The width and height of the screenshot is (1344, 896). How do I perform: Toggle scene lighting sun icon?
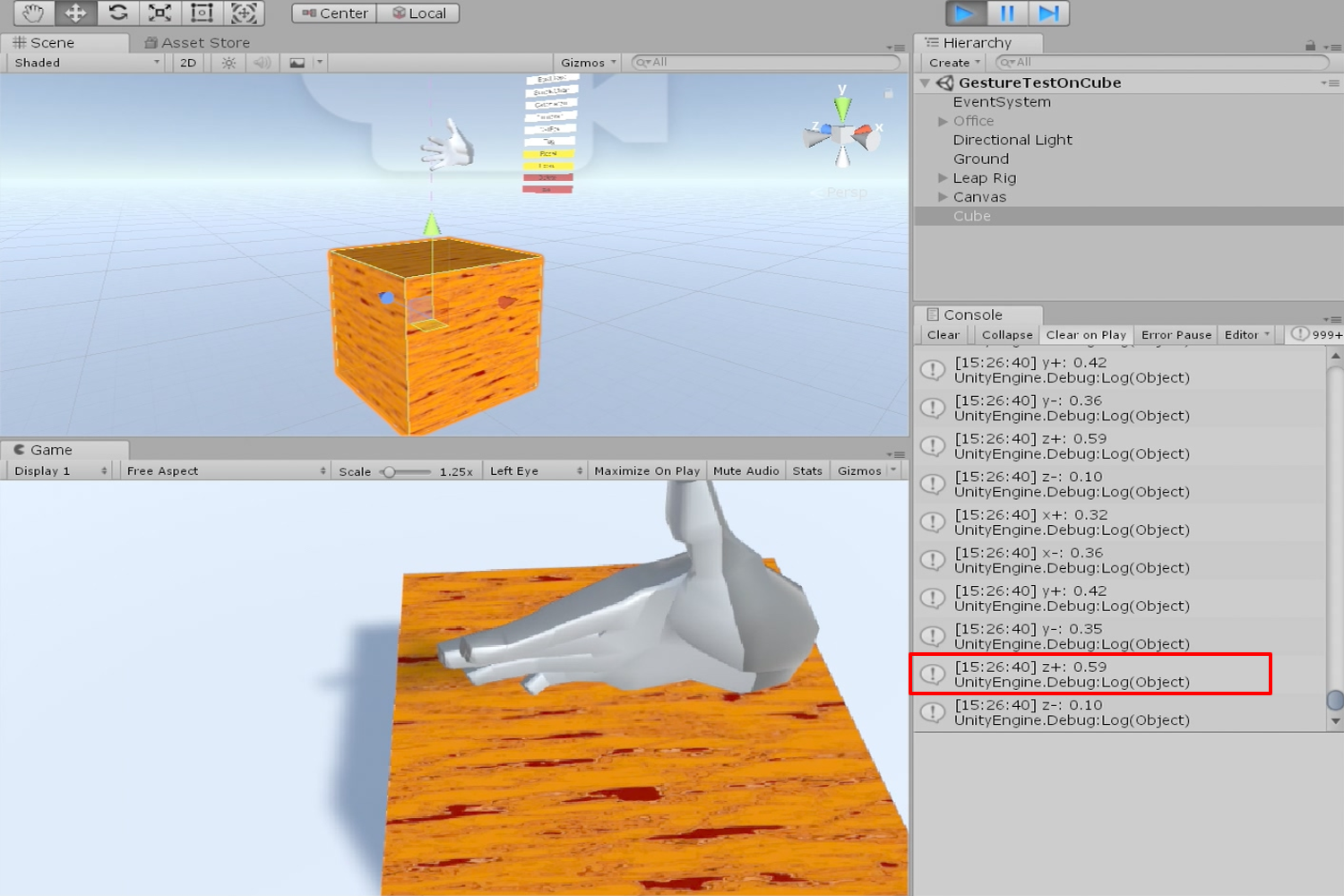pos(228,63)
